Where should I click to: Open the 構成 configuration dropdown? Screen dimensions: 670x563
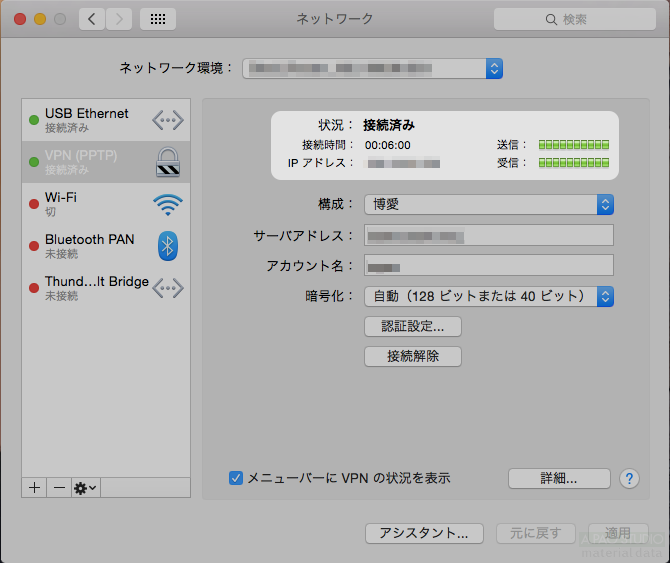(x=489, y=204)
